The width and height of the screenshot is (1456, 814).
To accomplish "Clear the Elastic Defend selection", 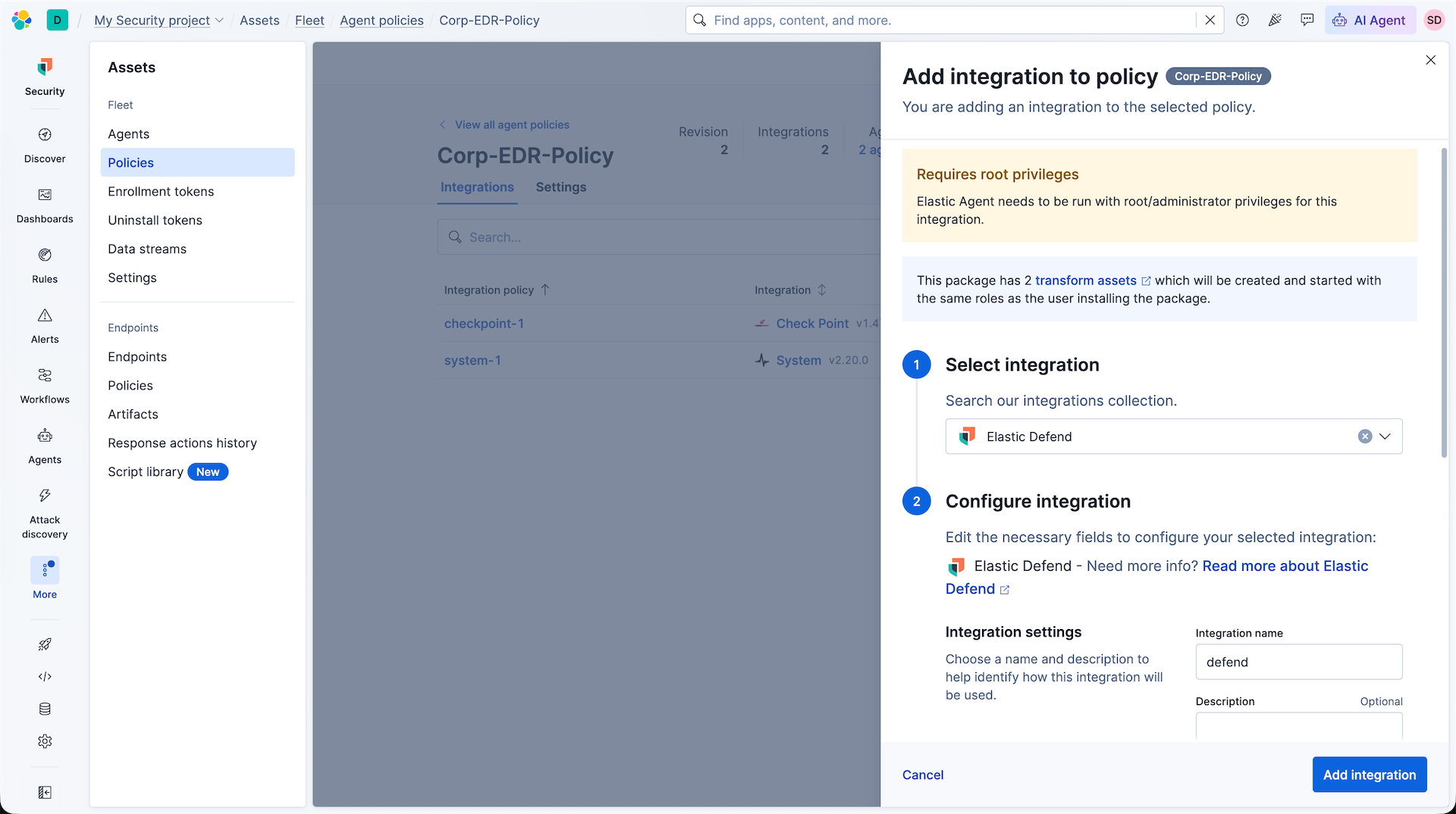I will (x=1364, y=437).
